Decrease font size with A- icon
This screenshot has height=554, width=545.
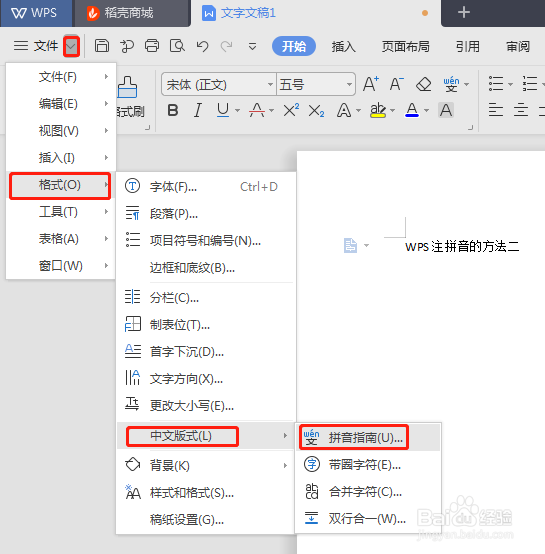coord(396,84)
